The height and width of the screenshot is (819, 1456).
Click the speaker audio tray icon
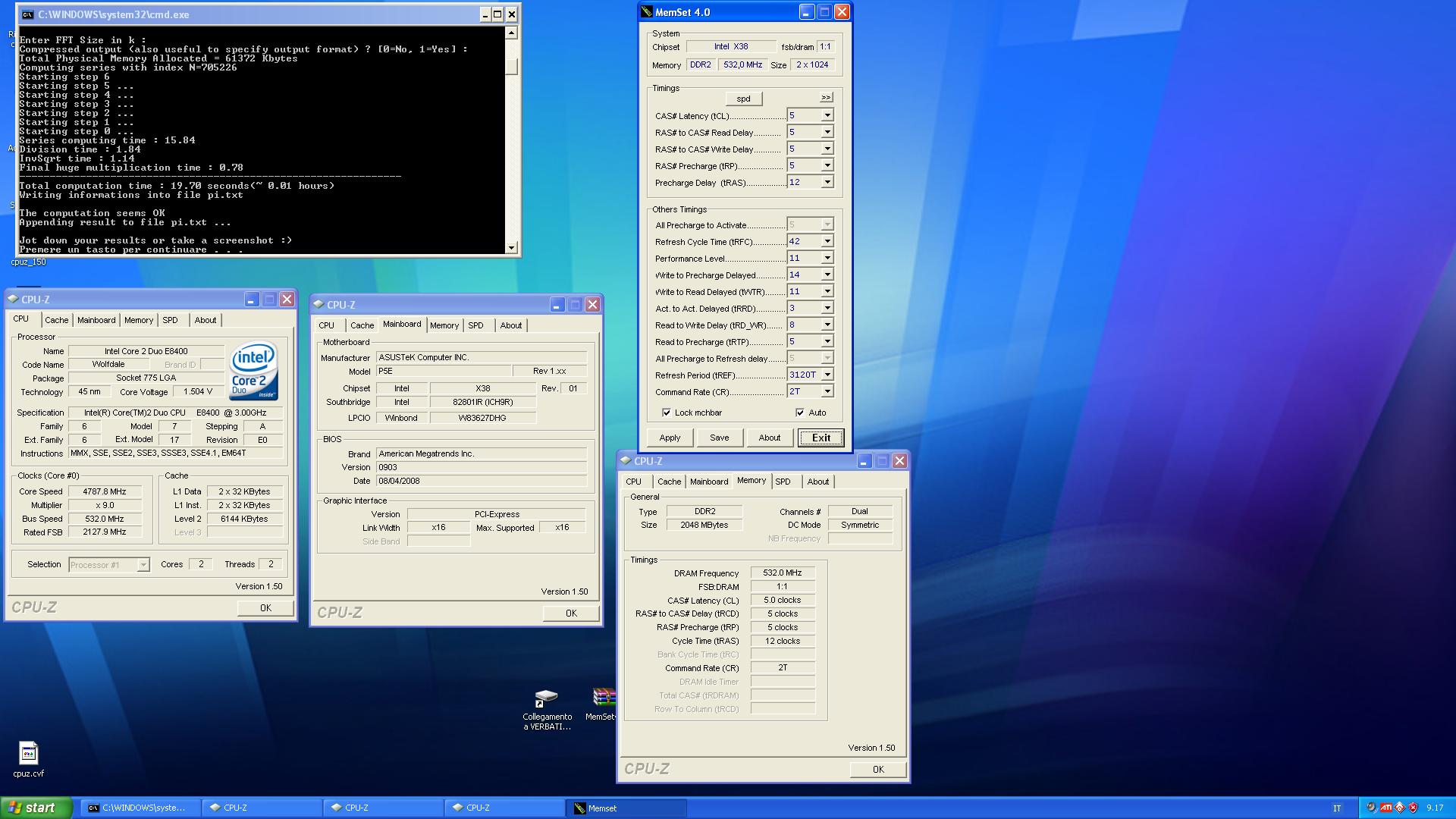coord(1372,808)
